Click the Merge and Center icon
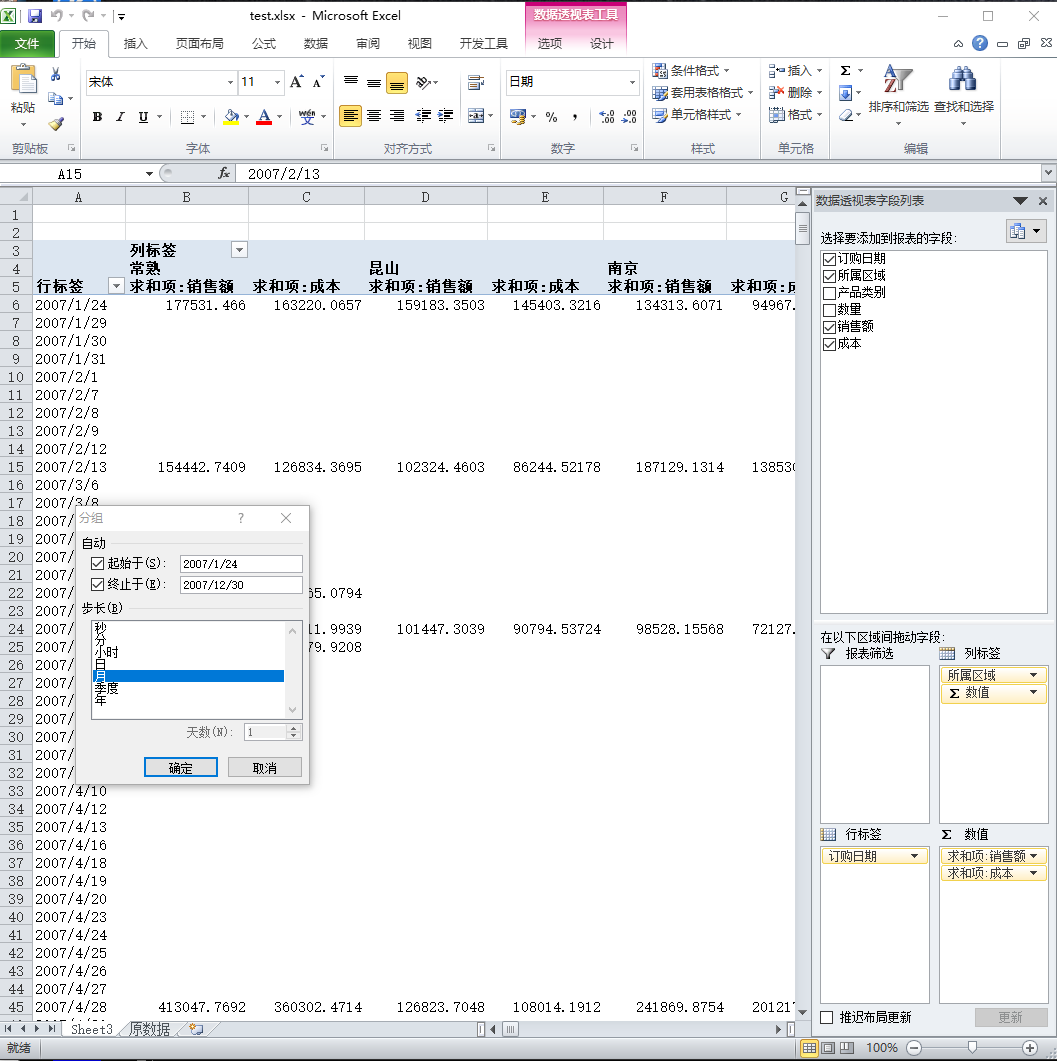1057x1061 pixels. click(476, 116)
